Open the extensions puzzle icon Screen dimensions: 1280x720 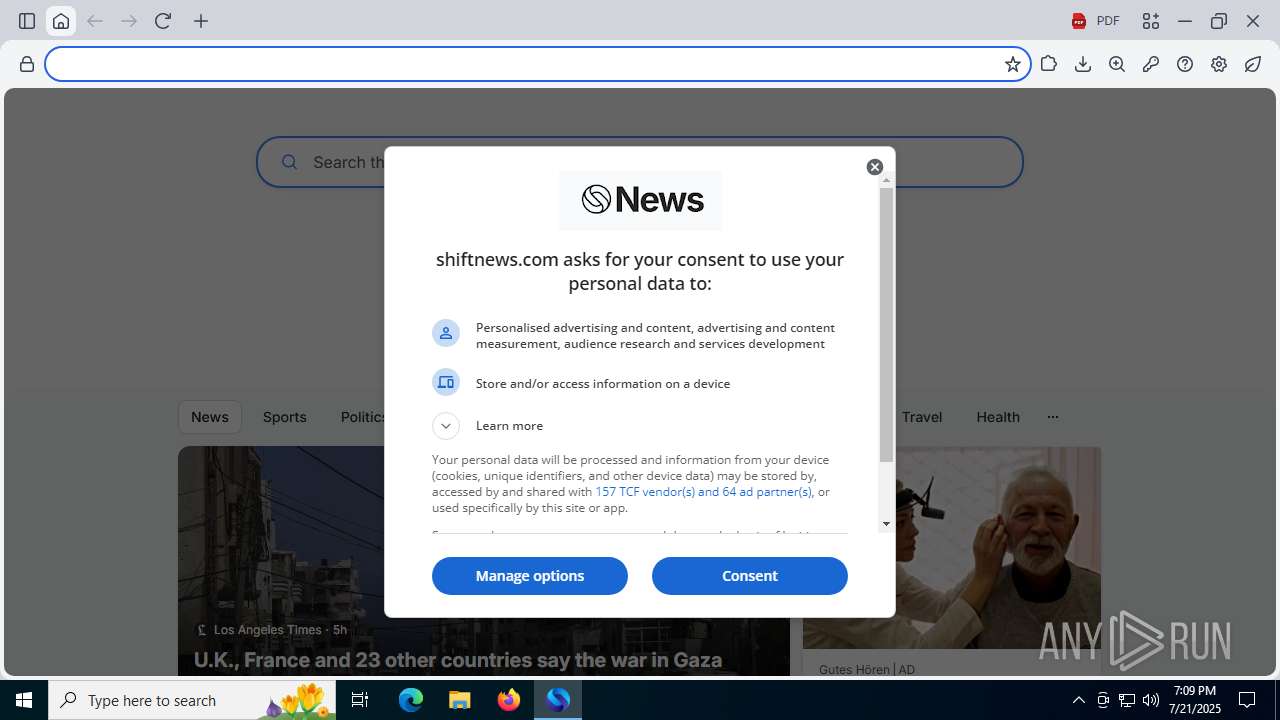coord(1049,64)
